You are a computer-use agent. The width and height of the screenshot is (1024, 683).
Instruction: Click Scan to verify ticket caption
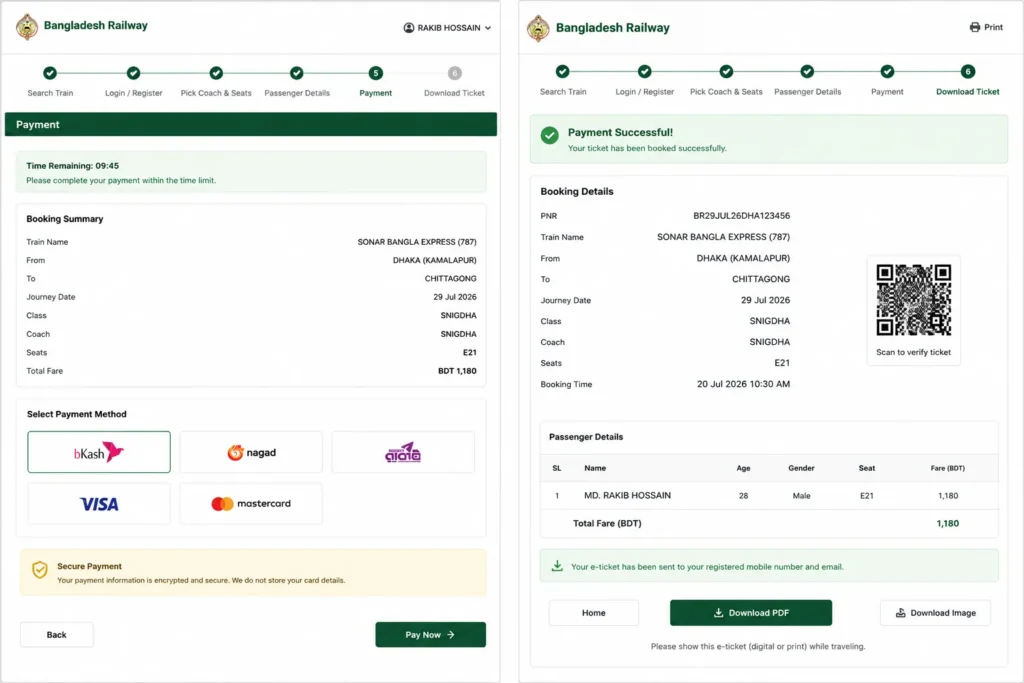tap(914, 352)
